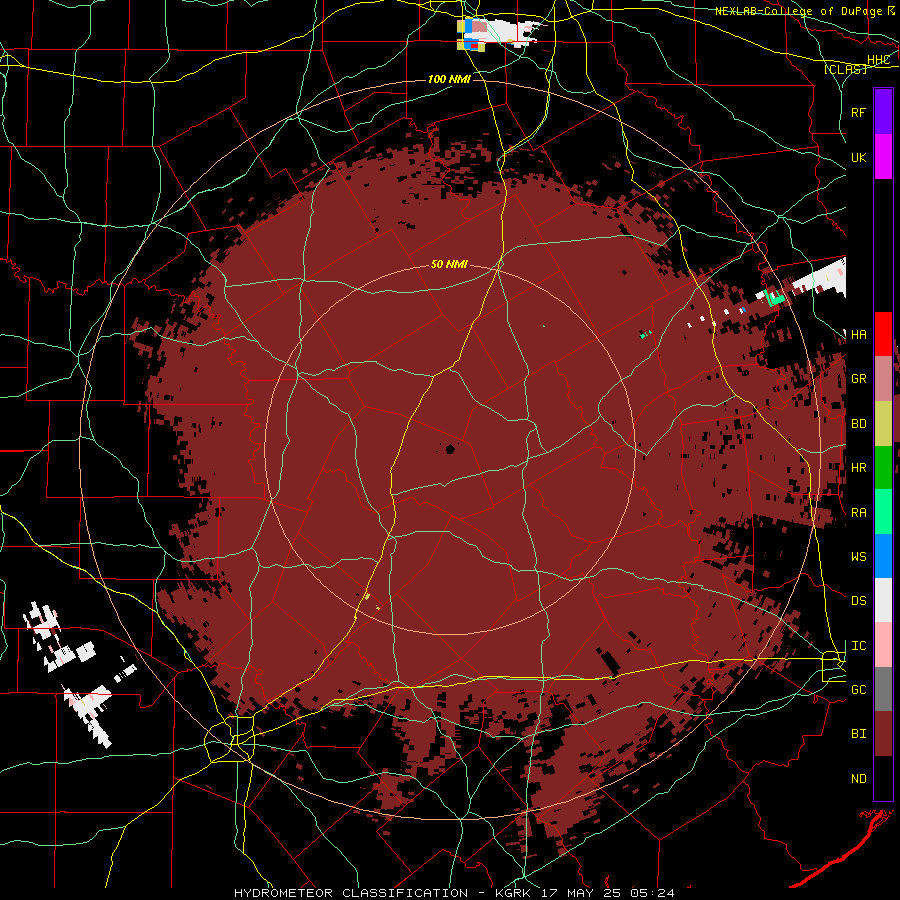Click the BD yellow legend swatch
Screen dimensions: 900x900
click(883, 424)
